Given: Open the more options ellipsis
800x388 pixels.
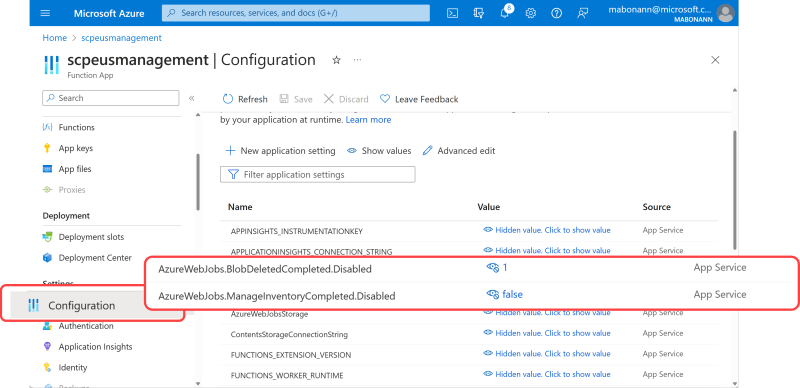Looking at the screenshot, I should coord(357,60).
